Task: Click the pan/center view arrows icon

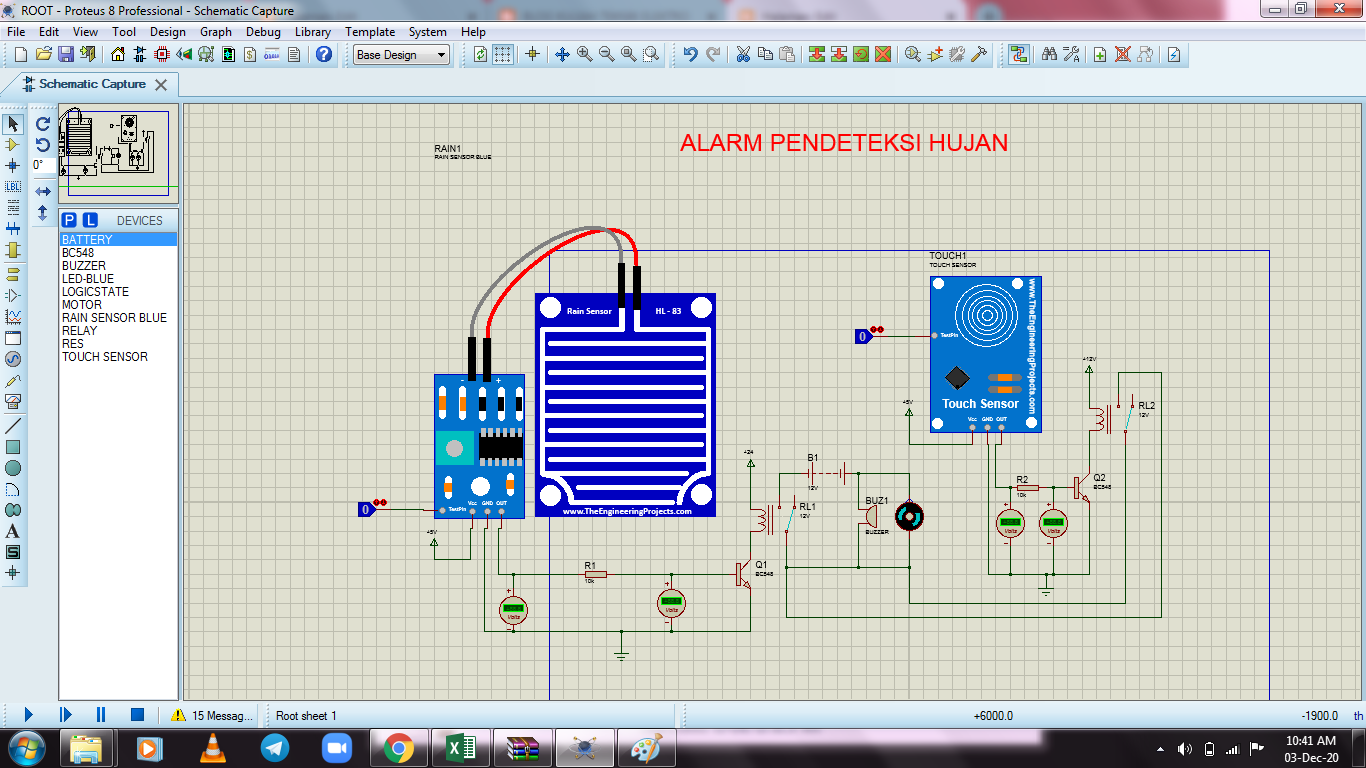Action: (562, 54)
